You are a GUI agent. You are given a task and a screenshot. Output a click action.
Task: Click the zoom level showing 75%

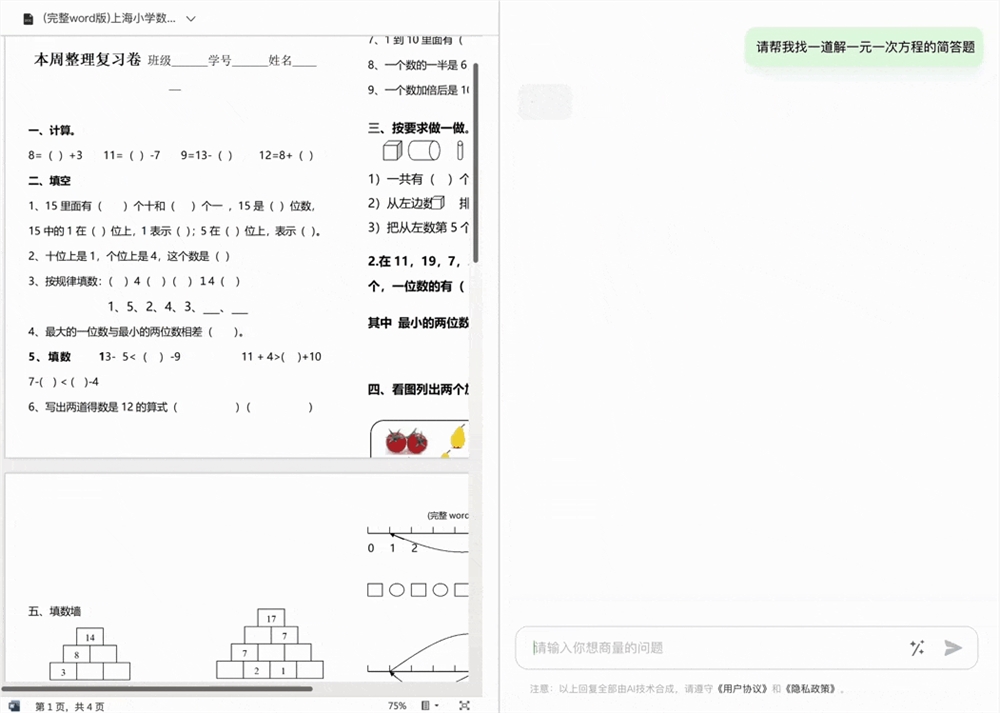tap(396, 705)
